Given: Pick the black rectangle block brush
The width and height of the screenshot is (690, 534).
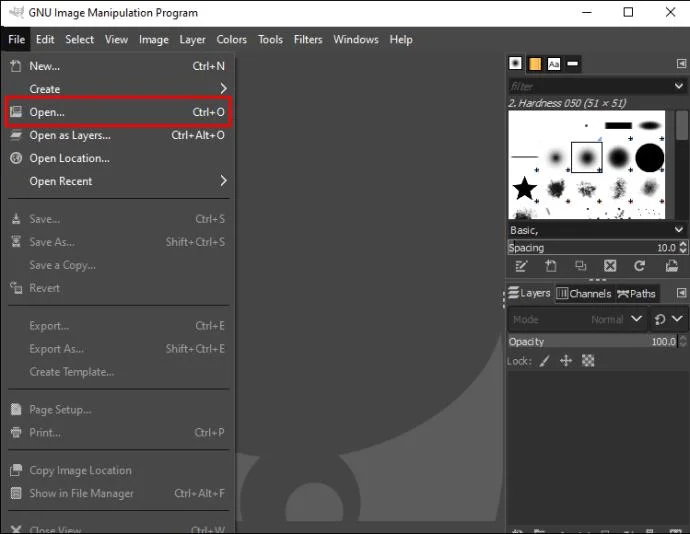Looking at the screenshot, I should coord(618,125).
